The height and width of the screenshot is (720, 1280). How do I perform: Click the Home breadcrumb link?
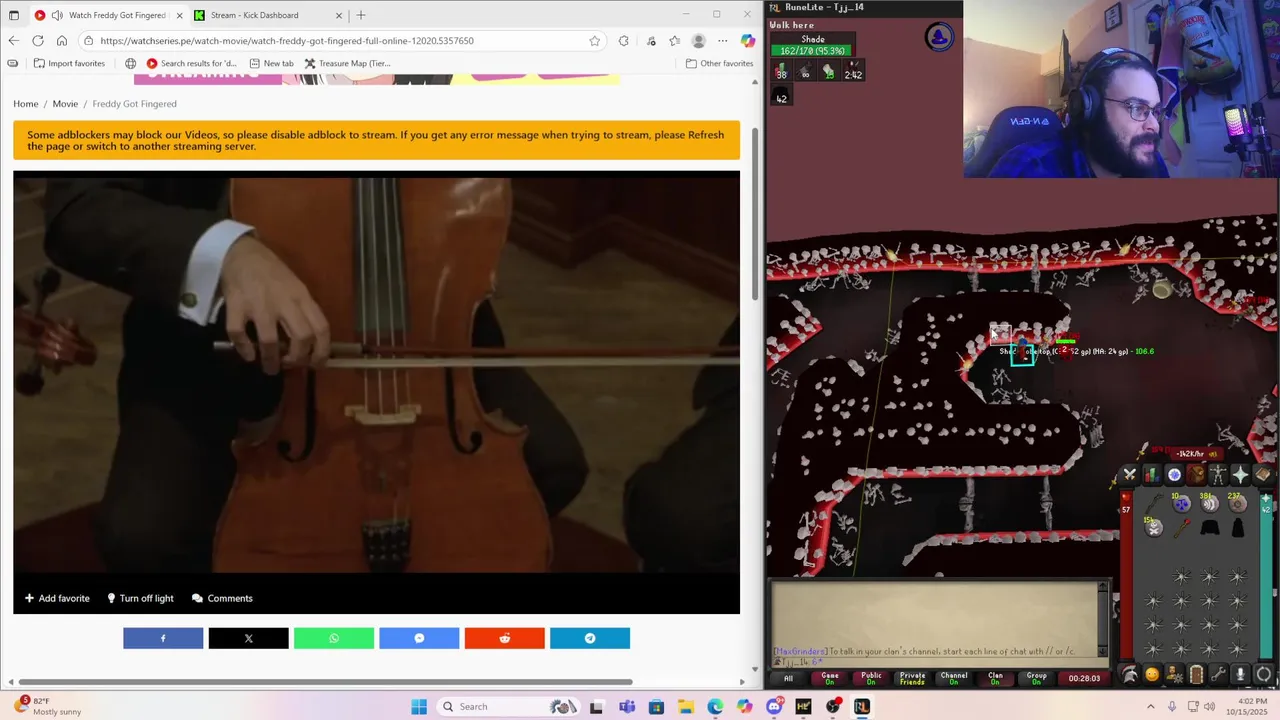point(26,104)
